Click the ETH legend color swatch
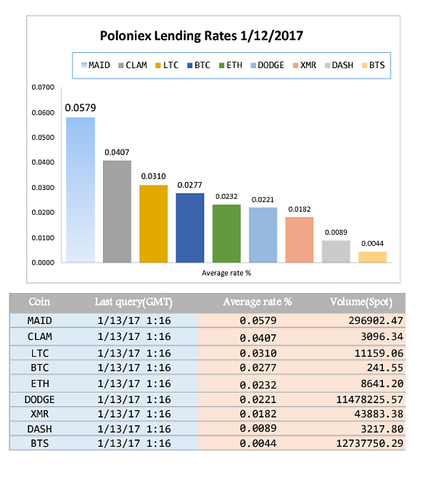The image size is (423, 480). click(x=222, y=65)
